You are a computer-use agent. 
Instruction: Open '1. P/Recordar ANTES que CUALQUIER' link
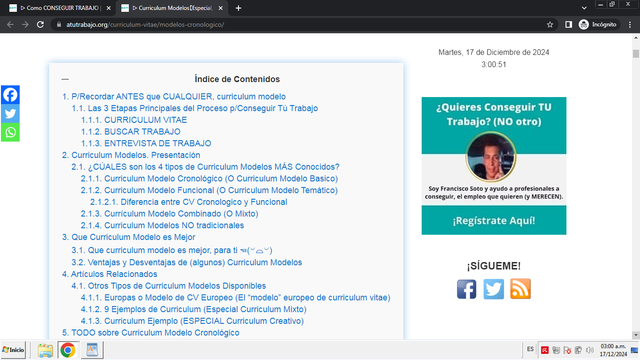point(174,97)
